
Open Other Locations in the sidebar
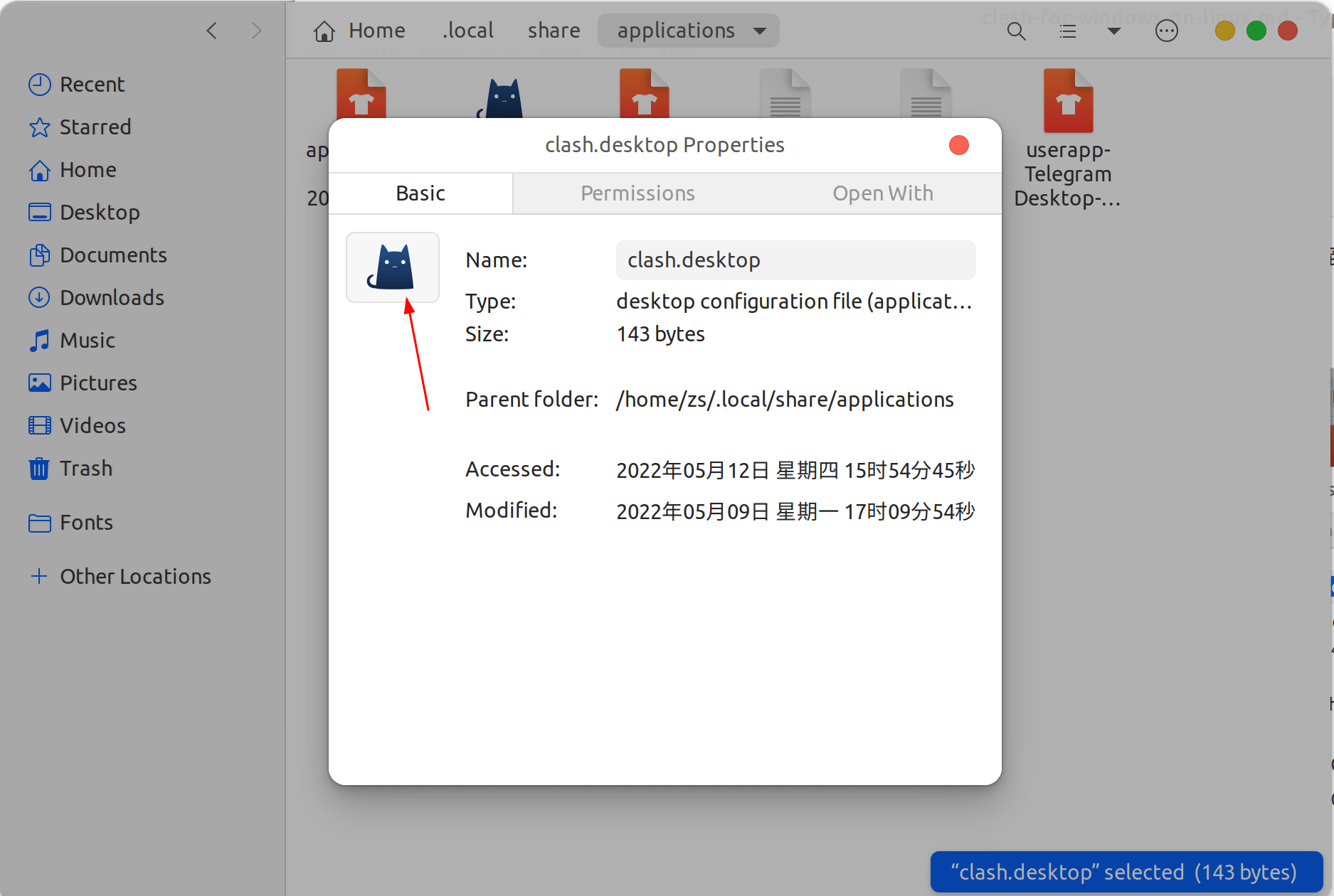[135, 576]
